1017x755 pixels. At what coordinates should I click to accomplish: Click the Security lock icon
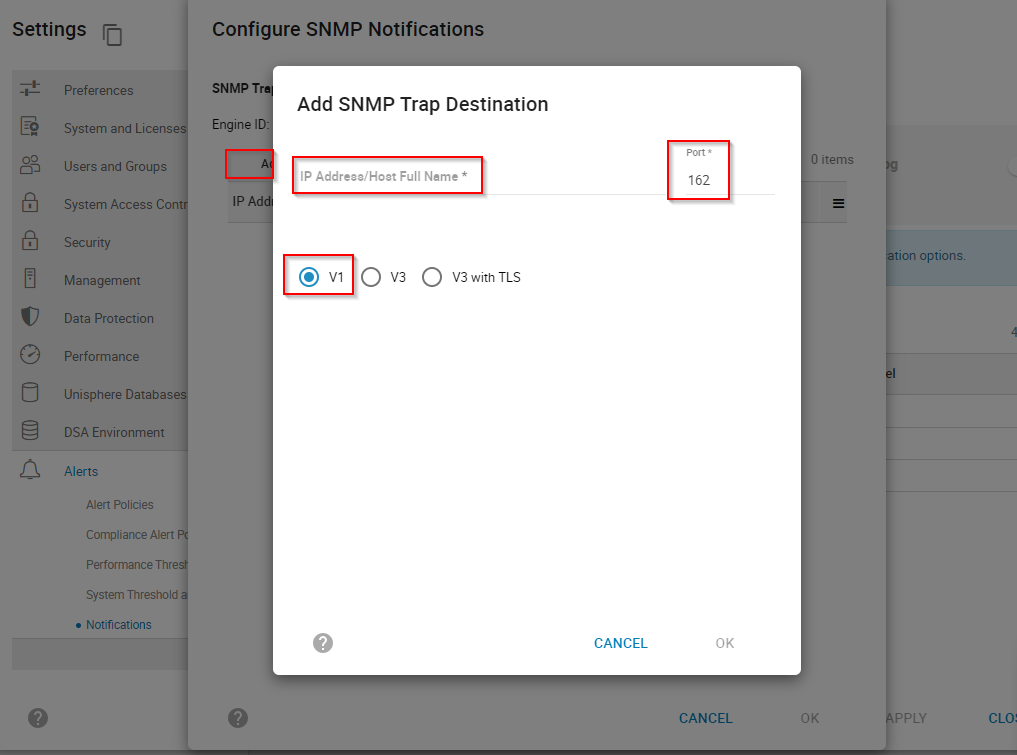coord(32,242)
